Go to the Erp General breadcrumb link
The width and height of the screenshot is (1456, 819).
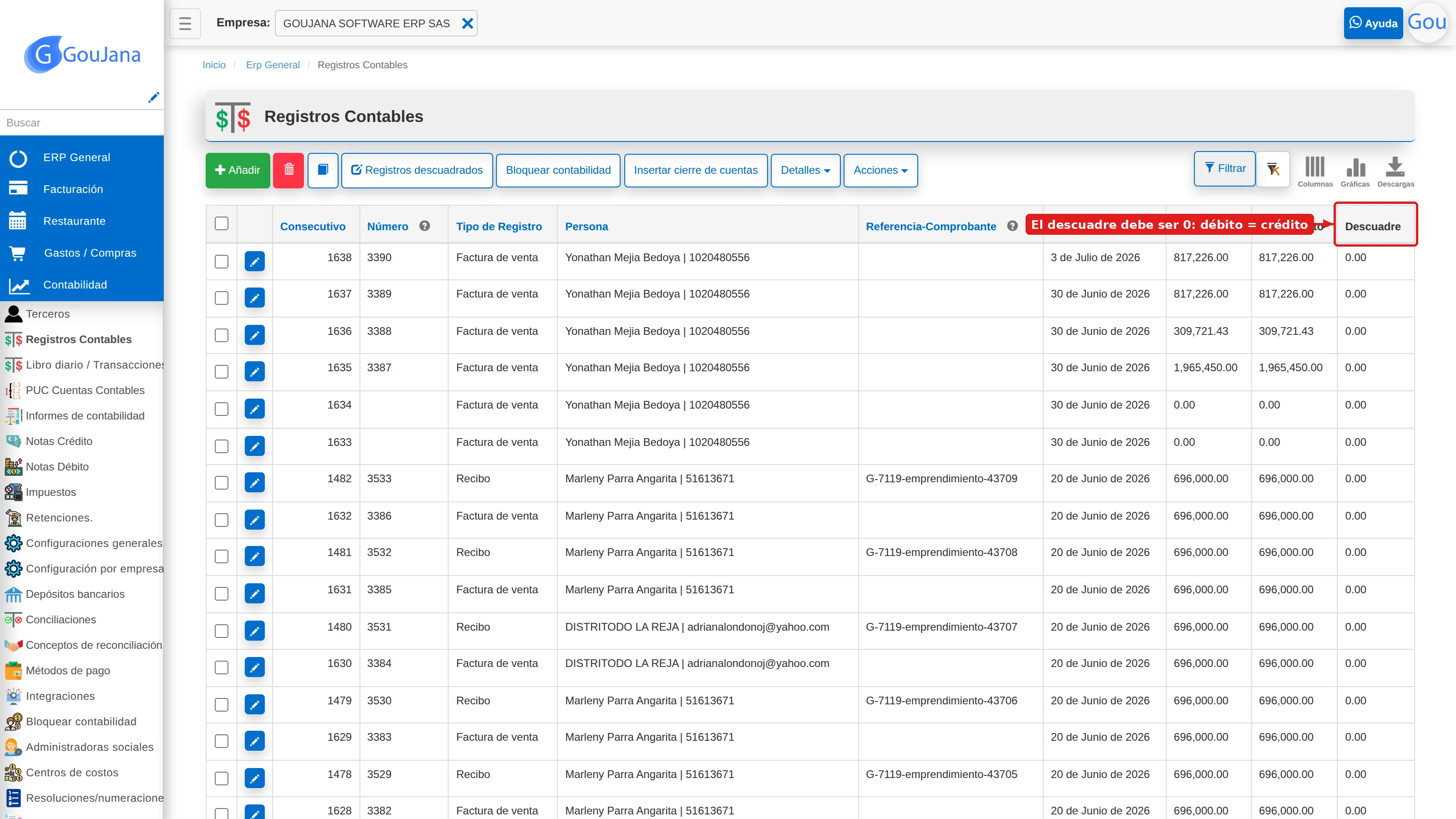pos(273,65)
